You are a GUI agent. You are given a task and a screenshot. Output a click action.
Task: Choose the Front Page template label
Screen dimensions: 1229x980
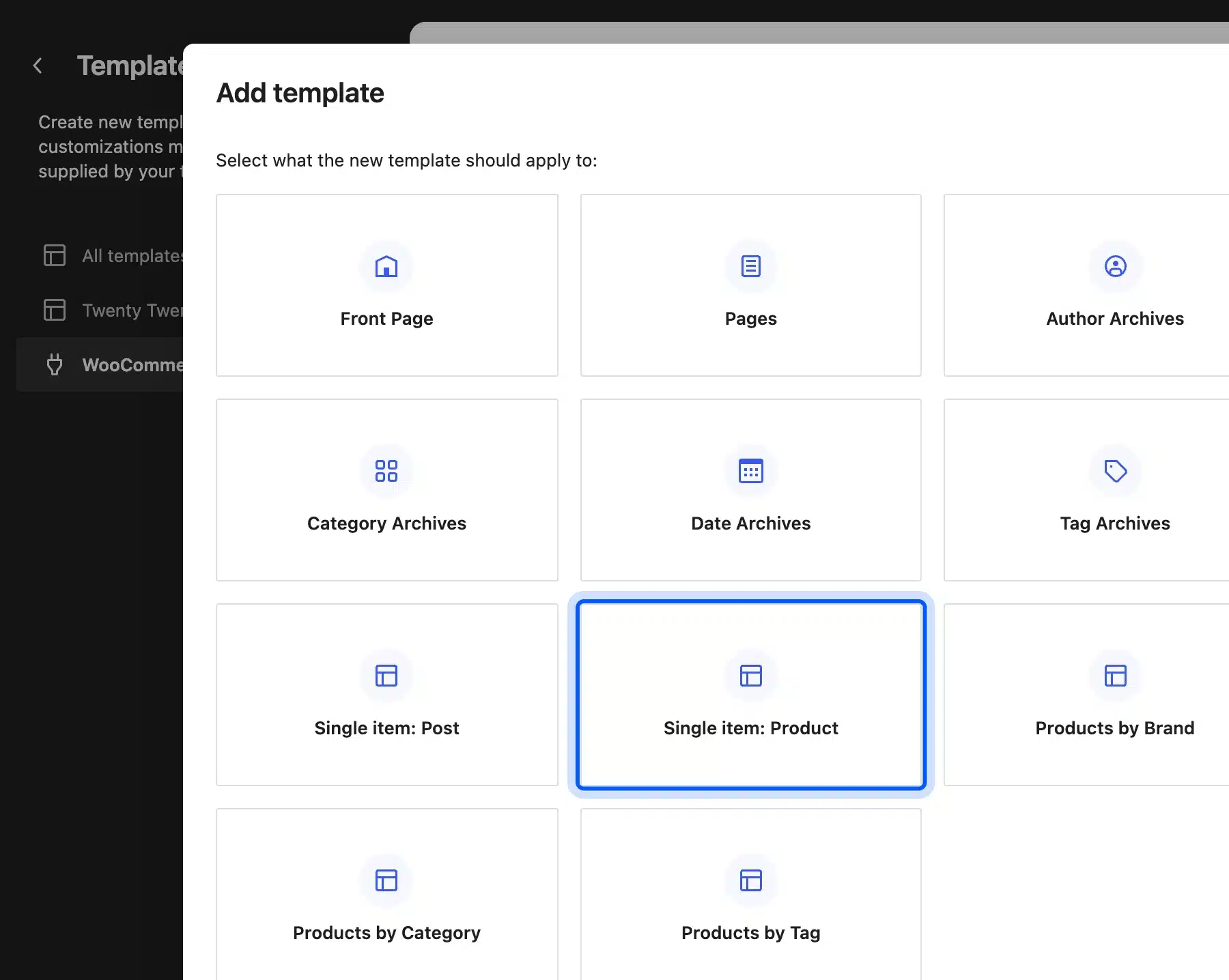pos(387,319)
